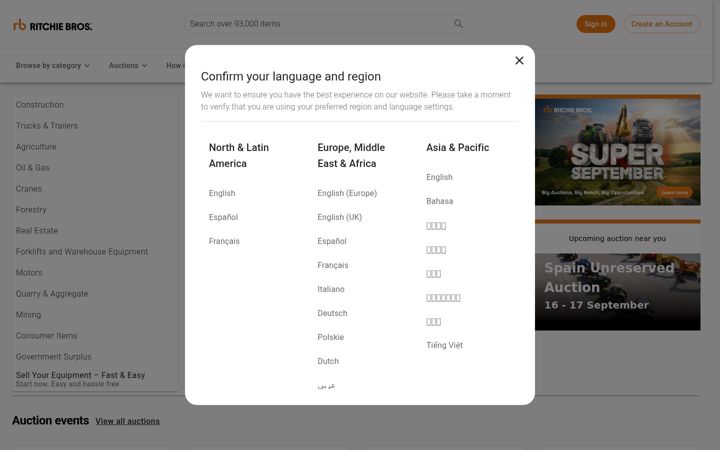Open Quarry & Aggregate category
Screen dimensions: 720x450
pos(51,294)
